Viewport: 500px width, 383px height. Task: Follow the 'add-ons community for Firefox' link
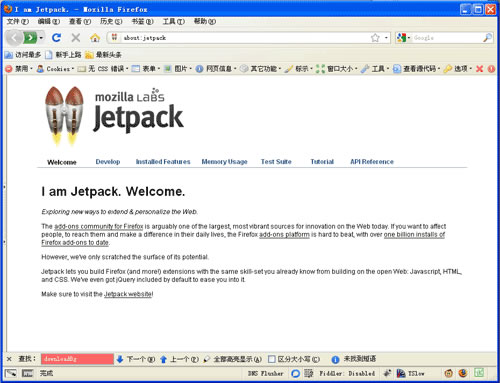99,226
